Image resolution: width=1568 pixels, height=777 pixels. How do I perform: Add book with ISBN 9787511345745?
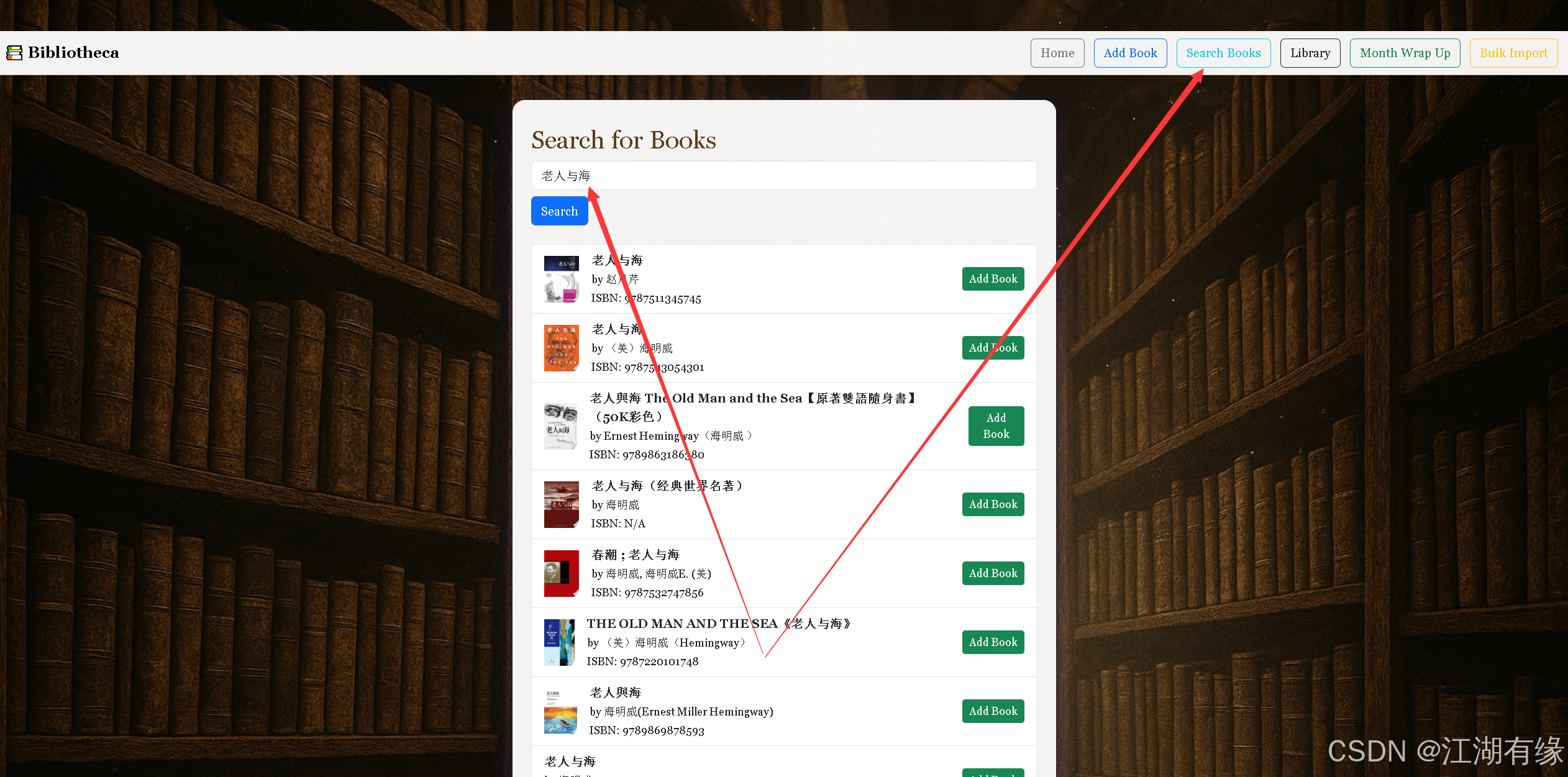[x=992, y=279]
